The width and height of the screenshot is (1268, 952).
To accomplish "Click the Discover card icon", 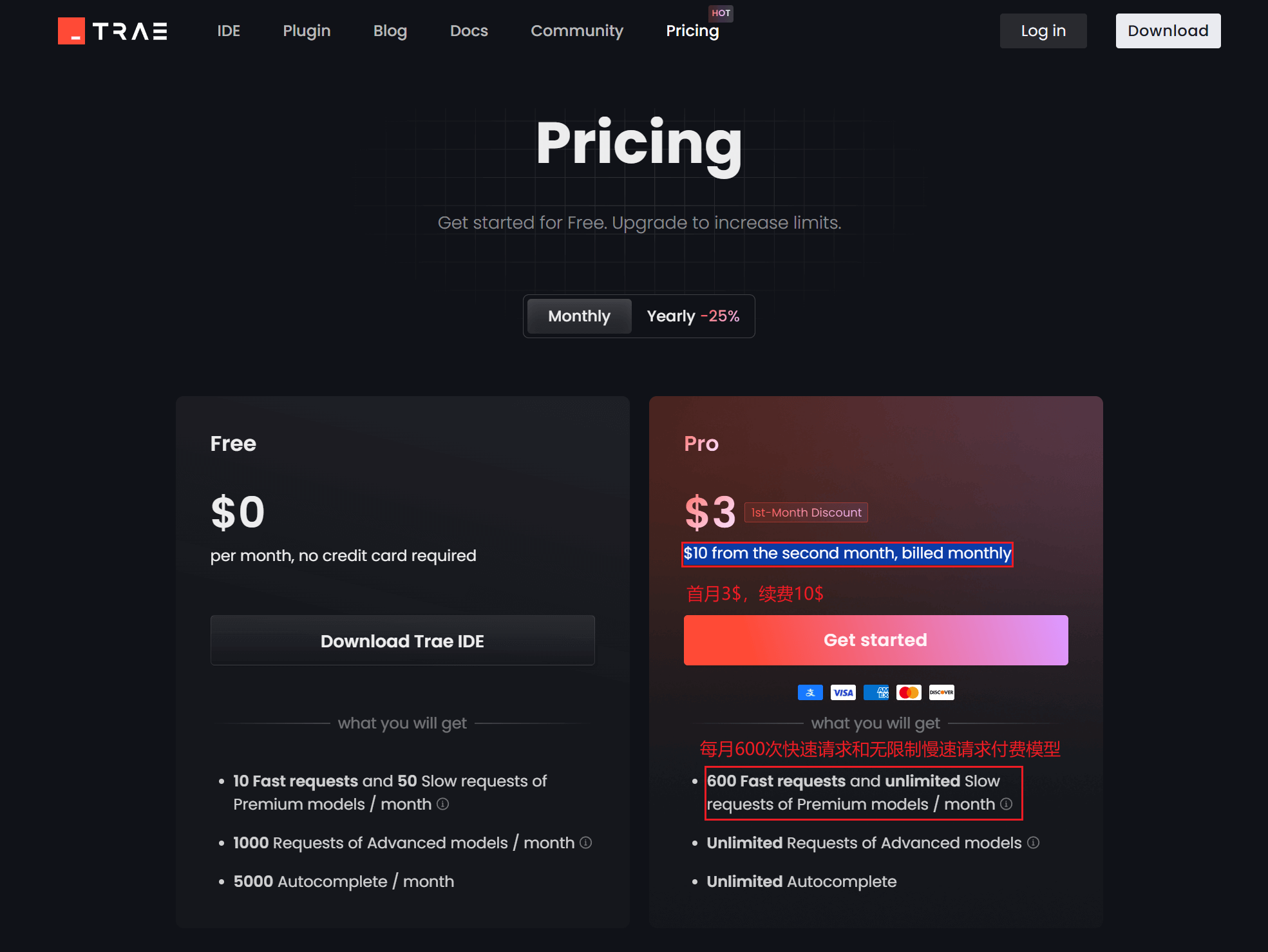I will (942, 692).
